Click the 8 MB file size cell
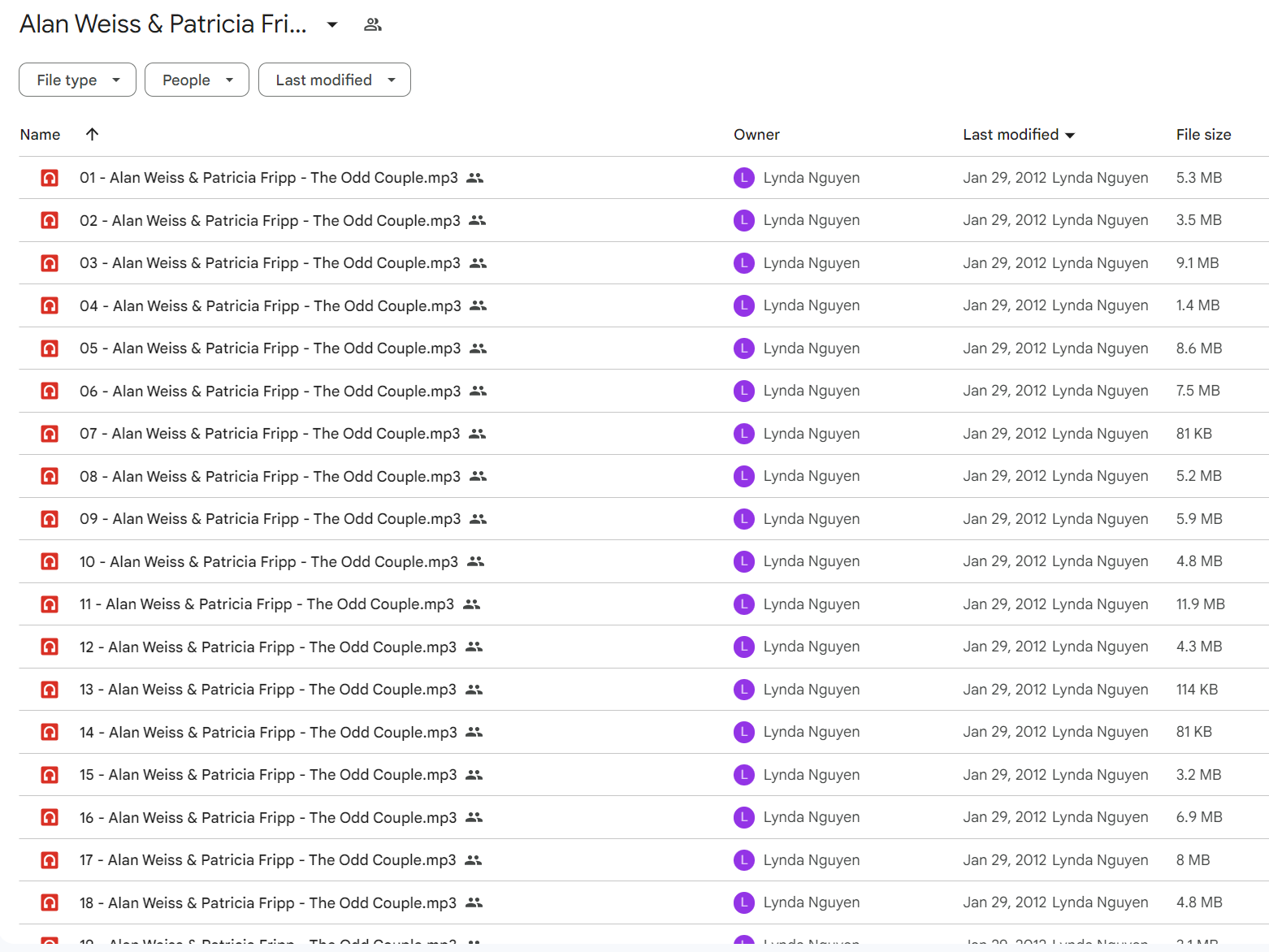 pyautogui.click(x=1193, y=860)
